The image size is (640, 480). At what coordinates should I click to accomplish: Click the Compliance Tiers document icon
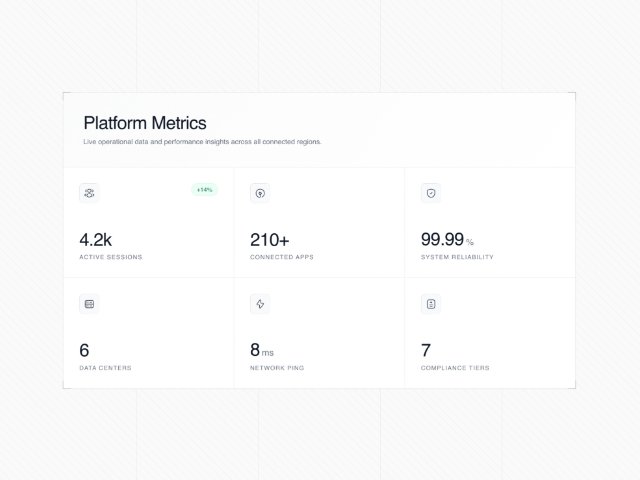[431, 304]
